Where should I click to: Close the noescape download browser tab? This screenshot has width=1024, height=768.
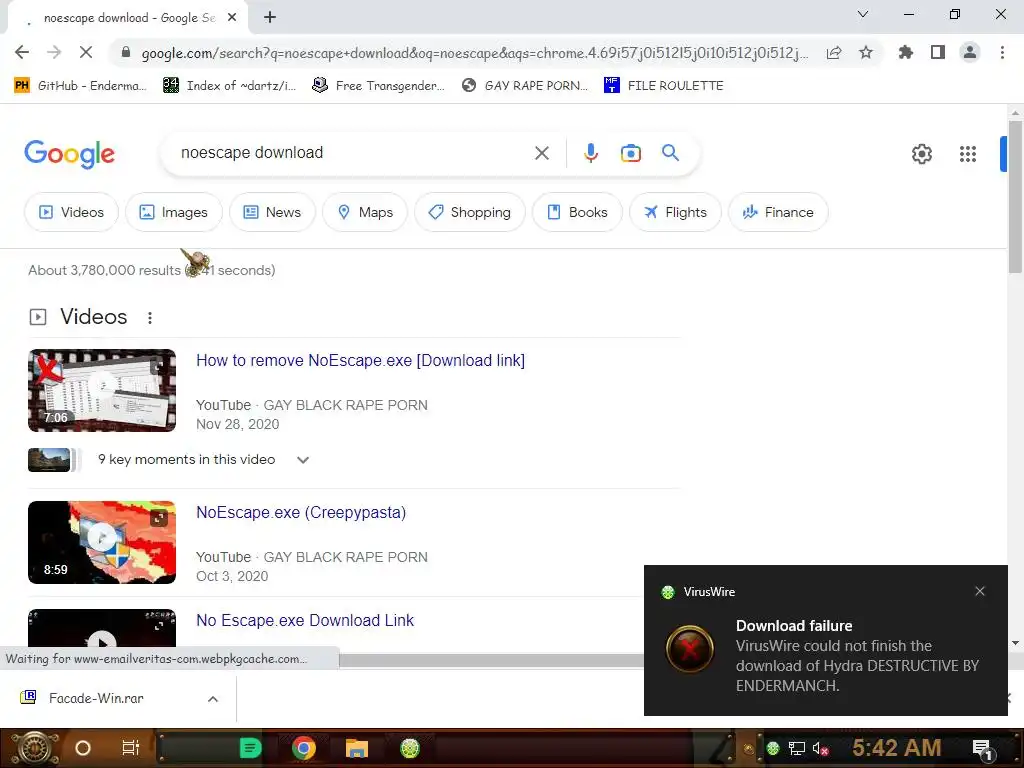(232, 18)
